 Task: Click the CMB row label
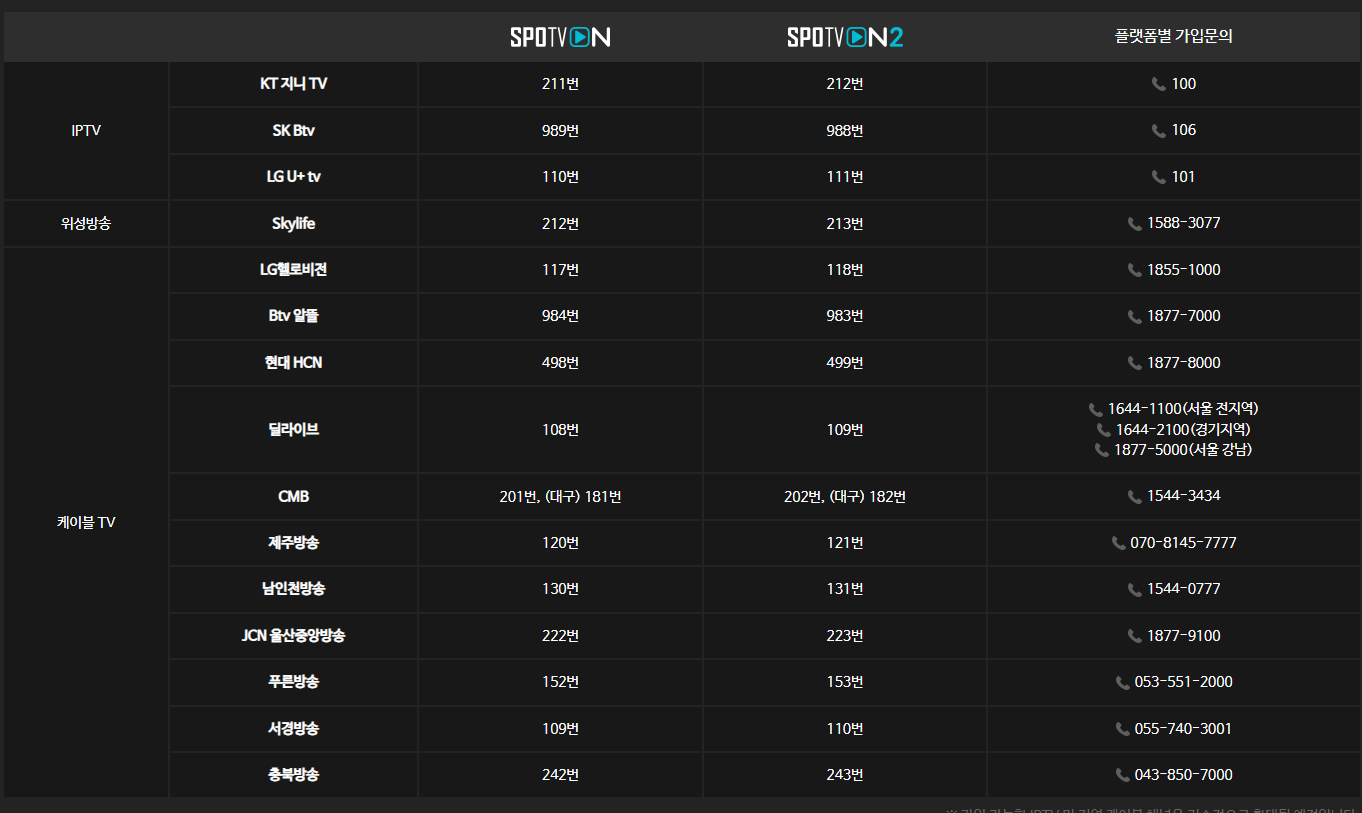(293, 496)
